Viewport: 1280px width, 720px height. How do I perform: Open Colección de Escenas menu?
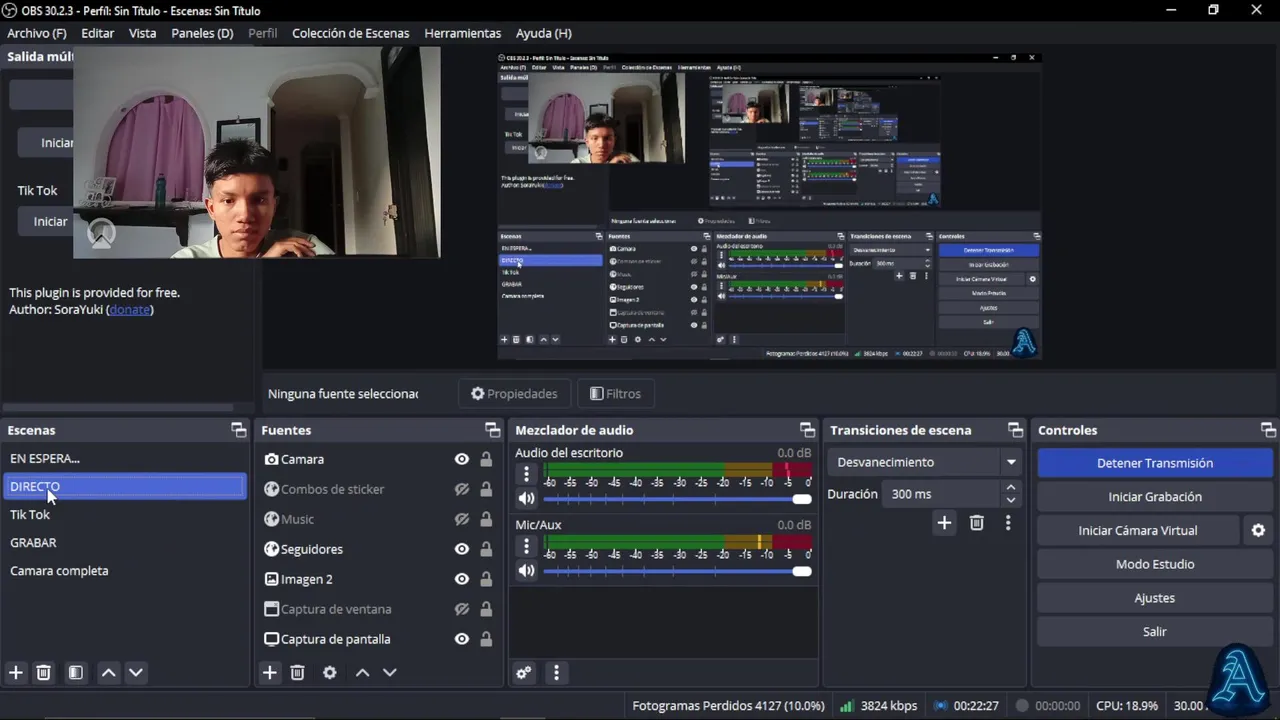351,33
